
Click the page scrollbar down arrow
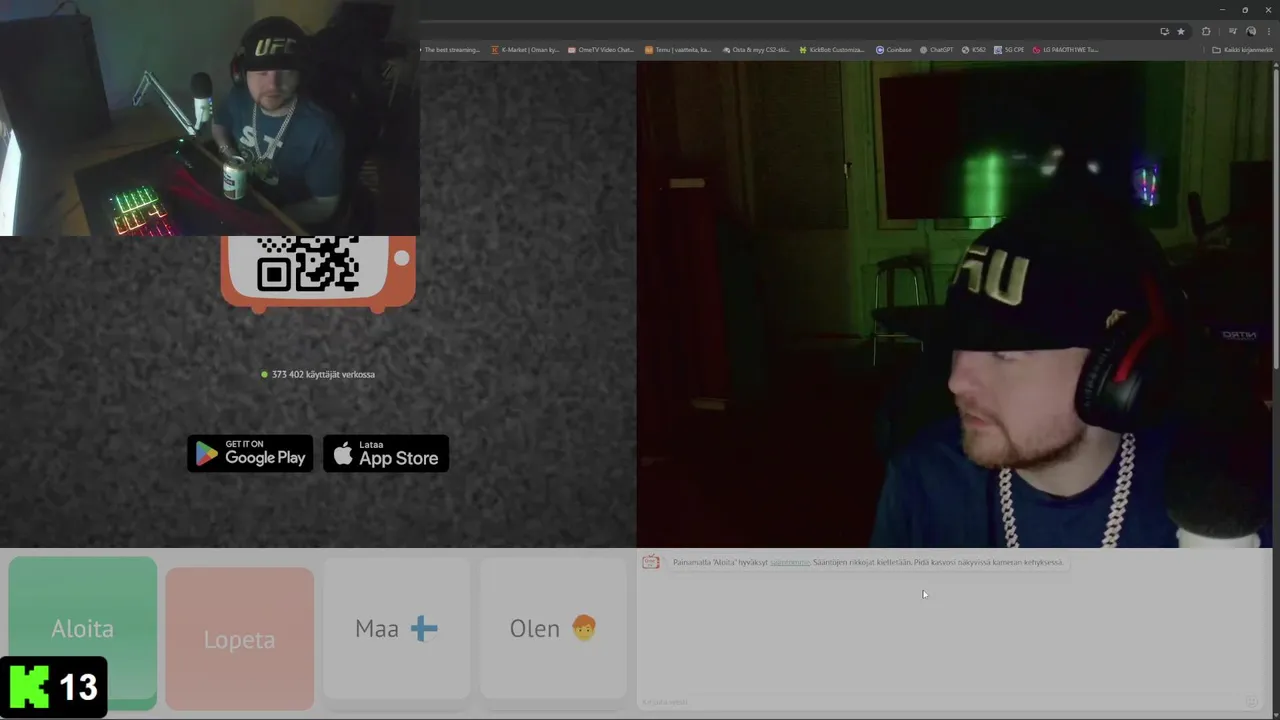point(1276,714)
